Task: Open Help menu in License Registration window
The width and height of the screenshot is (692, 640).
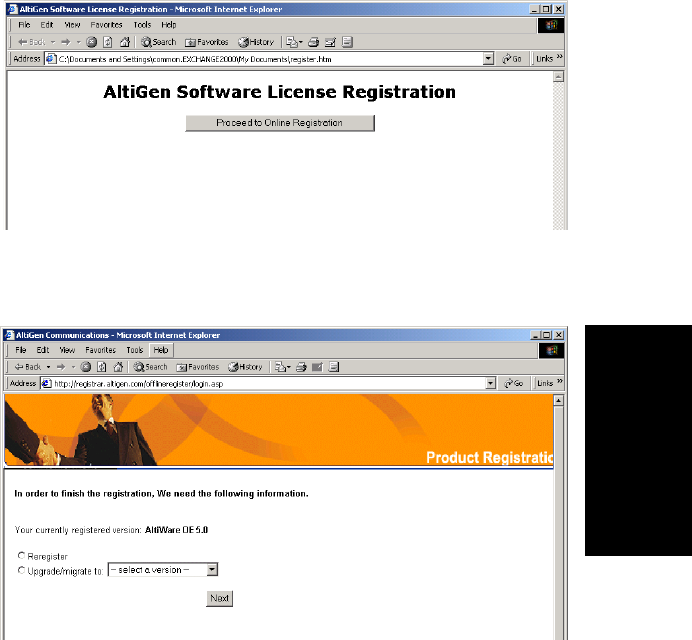Action: point(169,25)
